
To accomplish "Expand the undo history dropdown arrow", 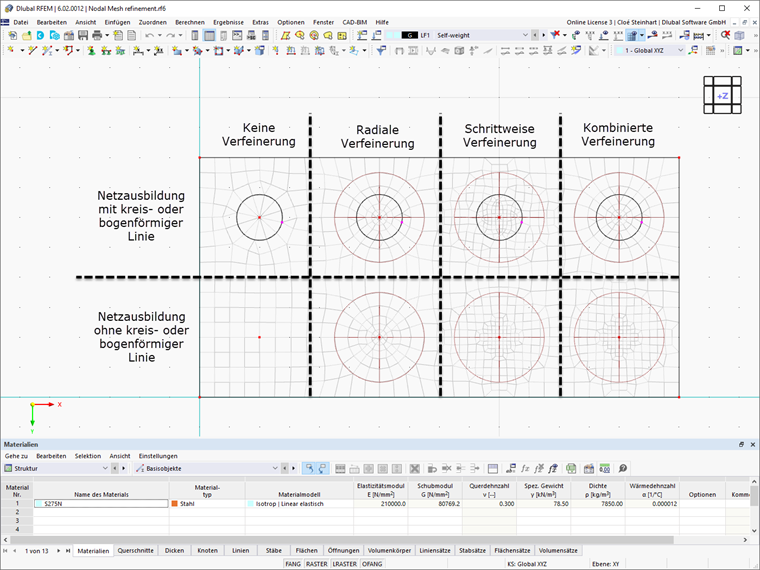I will pos(159,35).
